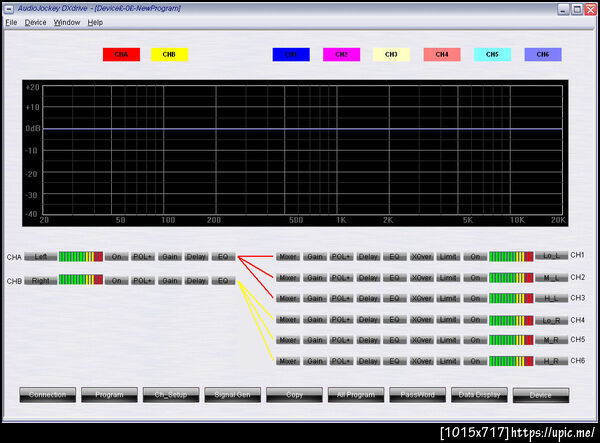Open Gain settings for CH5
The height and width of the screenshot is (443, 600).
(x=315, y=340)
